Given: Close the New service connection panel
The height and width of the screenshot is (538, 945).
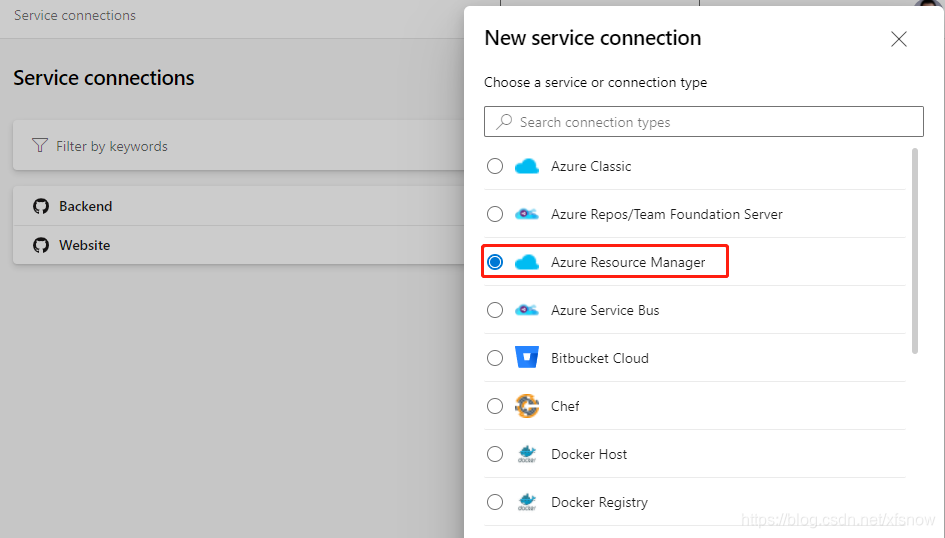Looking at the screenshot, I should click(899, 39).
